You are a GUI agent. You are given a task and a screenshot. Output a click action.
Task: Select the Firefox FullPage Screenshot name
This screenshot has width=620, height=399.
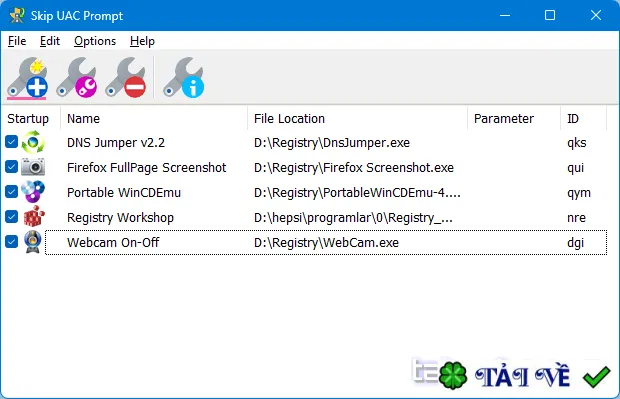146,168
